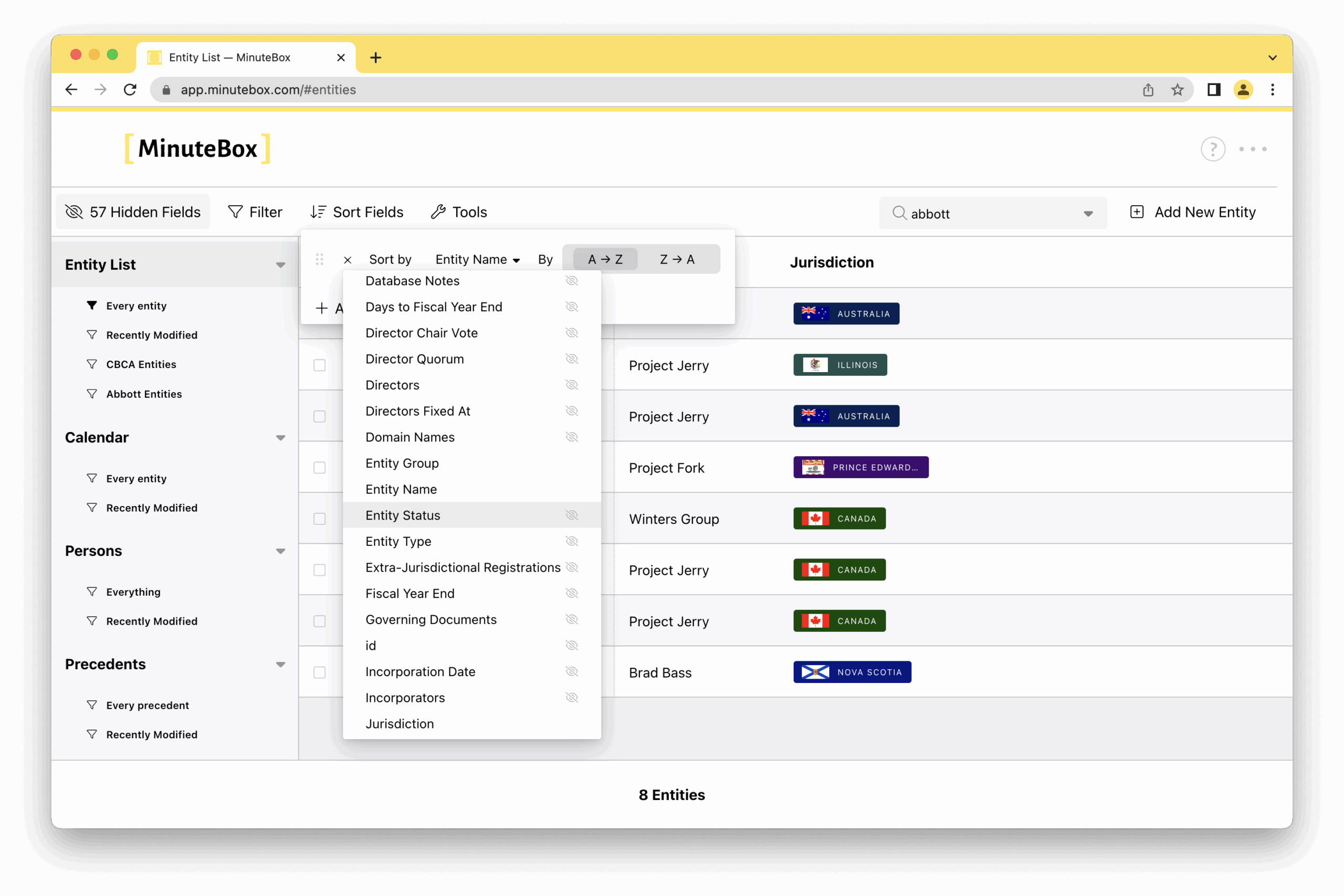
Task: Click the Prince Edward jurisdiction badge
Action: point(860,468)
